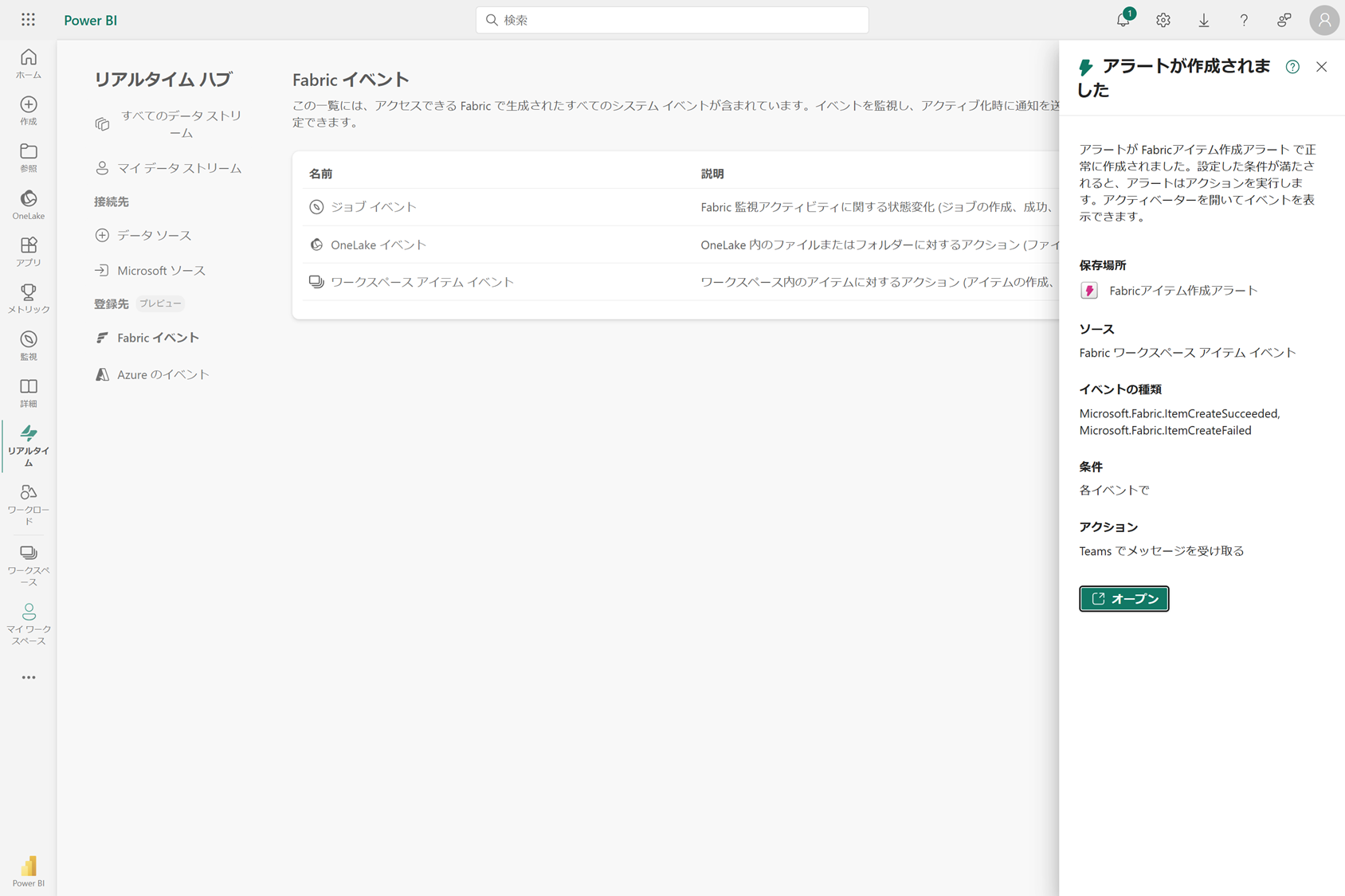Open the notifications bell icon
Viewport: 1345px width, 896px height.
1123,20
